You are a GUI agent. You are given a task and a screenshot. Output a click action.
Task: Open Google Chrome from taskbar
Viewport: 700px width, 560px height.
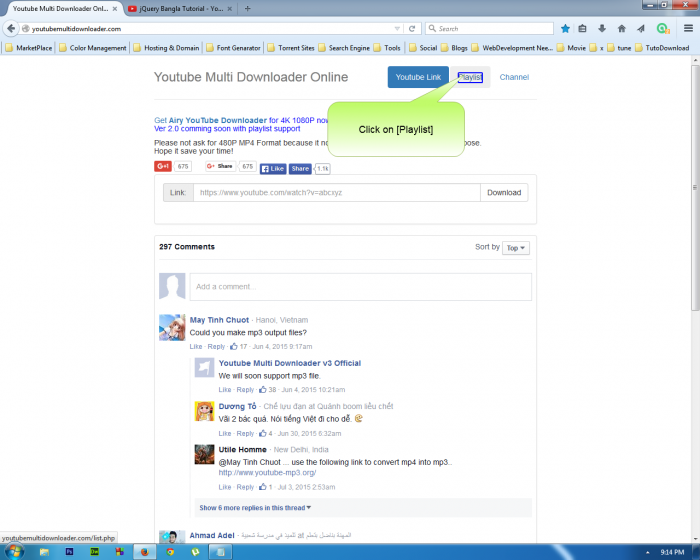170,552
